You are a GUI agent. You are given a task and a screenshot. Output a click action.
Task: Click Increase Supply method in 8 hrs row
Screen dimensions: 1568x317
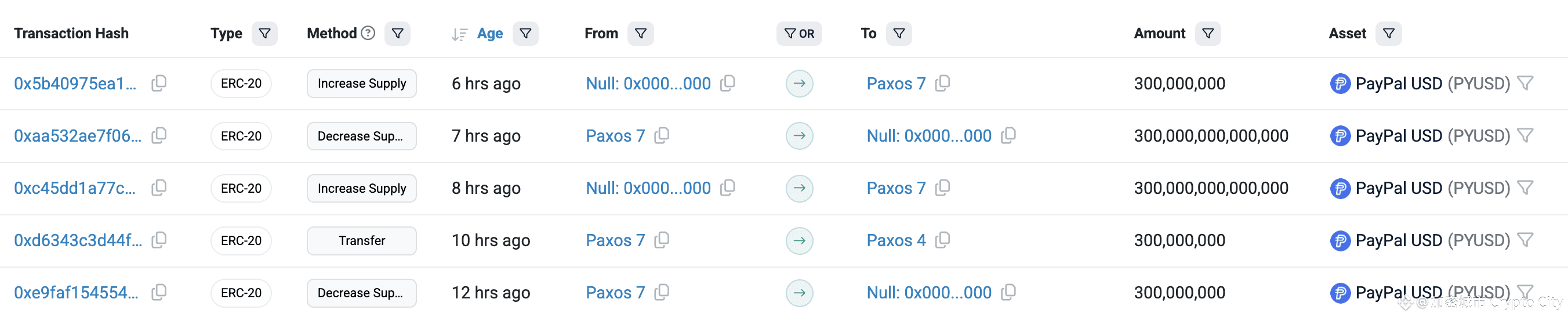(362, 188)
